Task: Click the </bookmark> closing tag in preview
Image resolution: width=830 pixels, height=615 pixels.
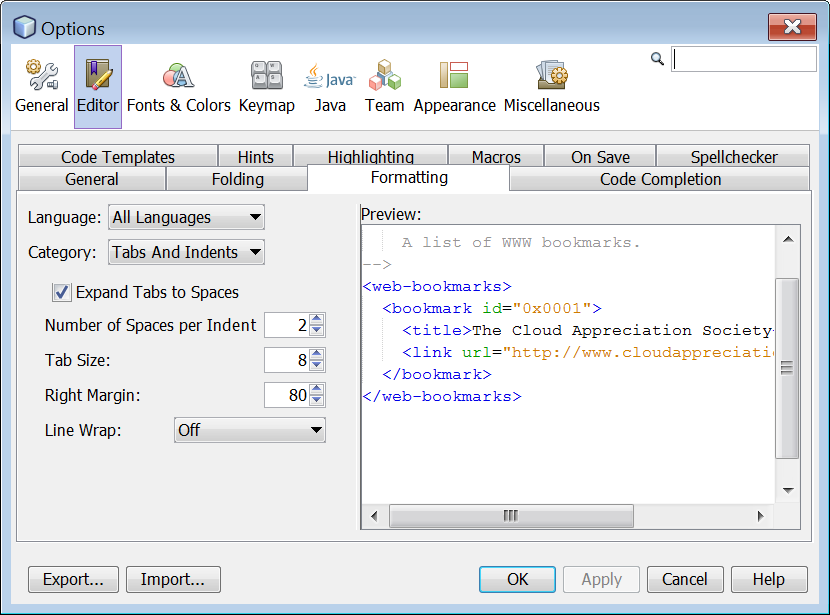Action: [437, 374]
